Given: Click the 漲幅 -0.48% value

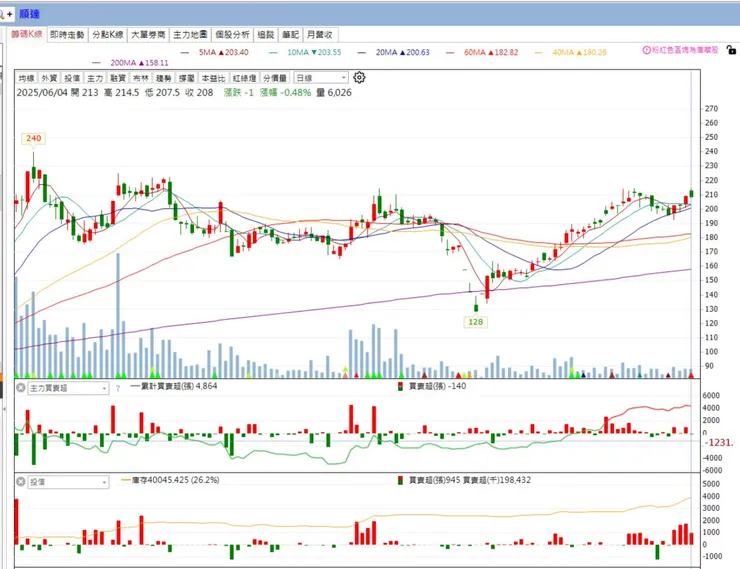Looking at the screenshot, I should (x=285, y=92).
